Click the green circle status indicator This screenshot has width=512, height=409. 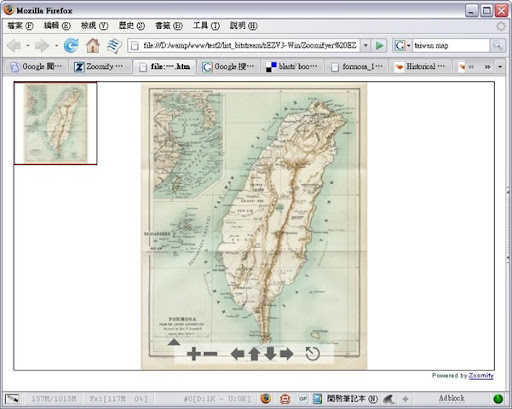tap(498, 399)
